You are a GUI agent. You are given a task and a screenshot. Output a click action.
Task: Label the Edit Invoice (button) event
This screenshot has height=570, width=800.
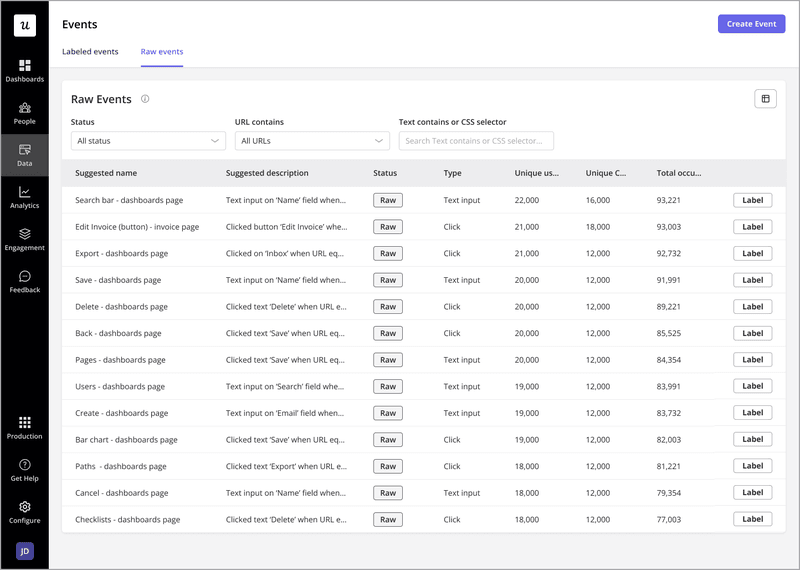pos(753,227)
